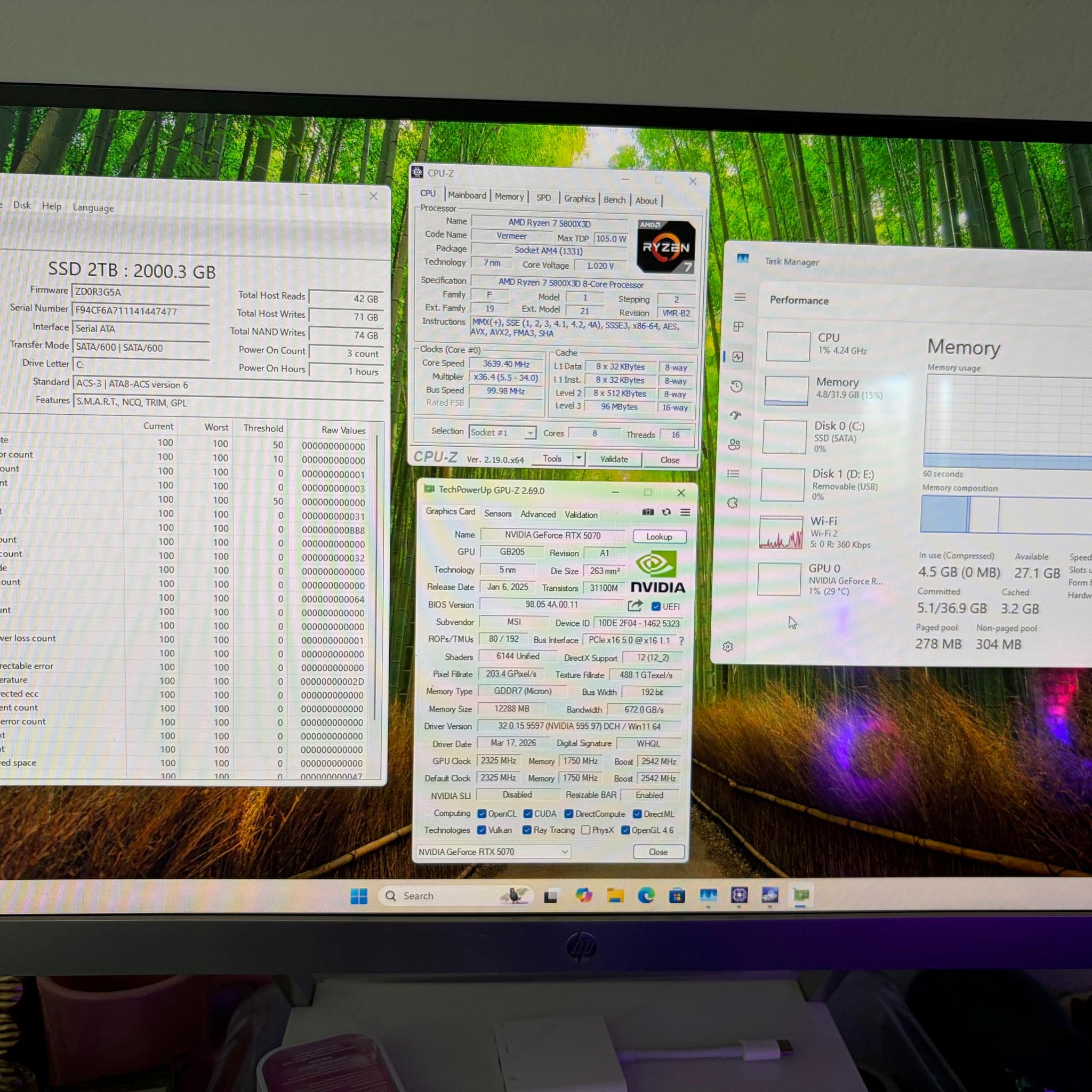The width and height of the screenshot is (1092, 1092).
Task: Open the Processes page icon in Task Manager
Action: [738, 326]
